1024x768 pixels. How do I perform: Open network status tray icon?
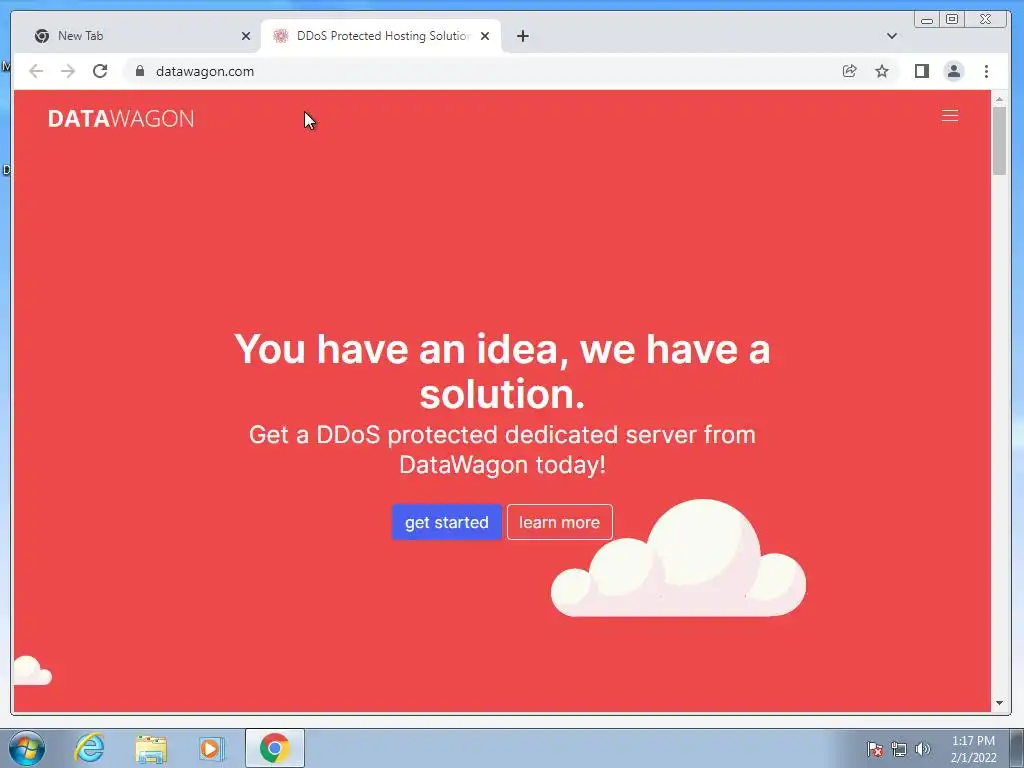click(x=899, y=749)
